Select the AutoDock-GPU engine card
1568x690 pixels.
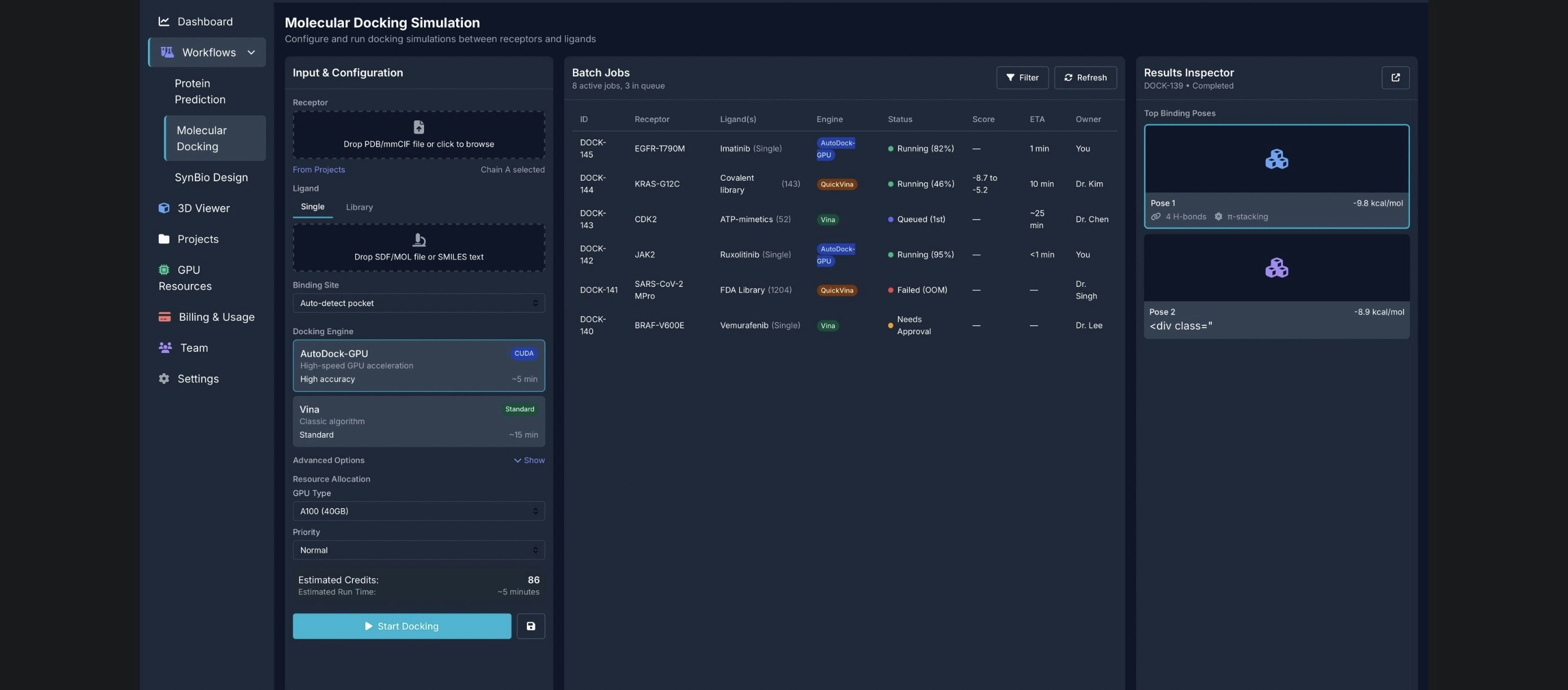point(418,365)
